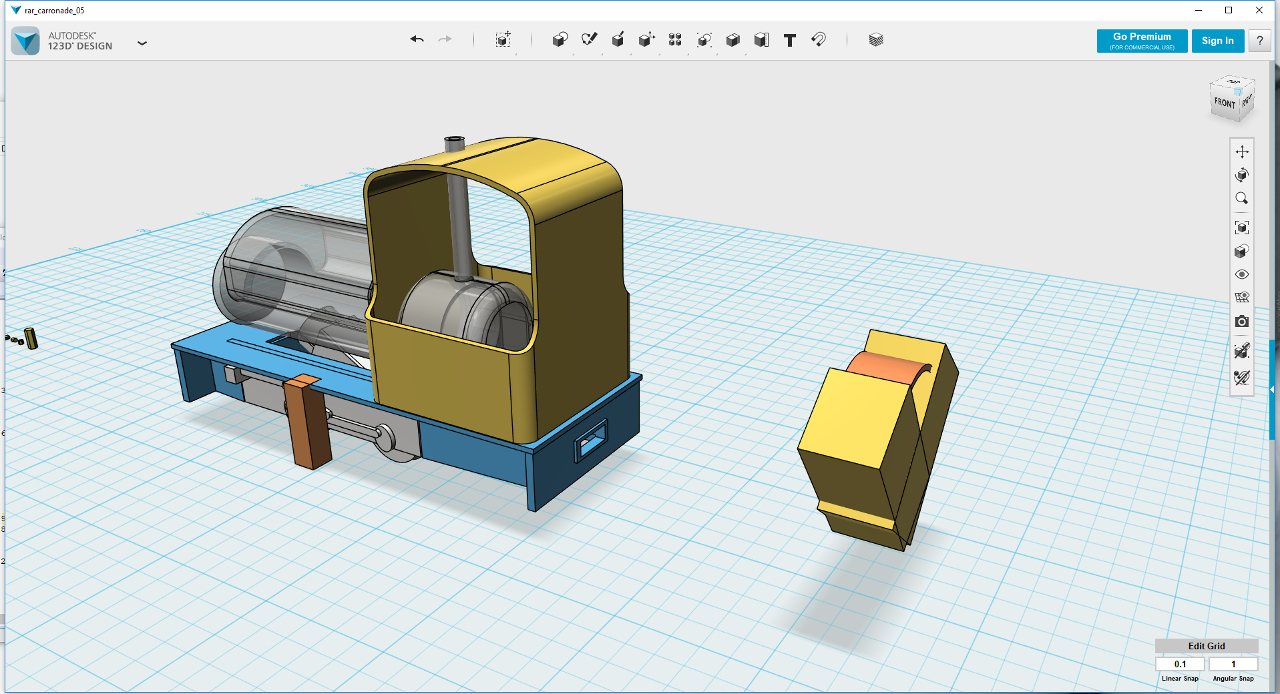The height and width of the screenshot is (694, 1280).
Task: Select the Zoom magnifier tool
Action: pos(1242,198)
